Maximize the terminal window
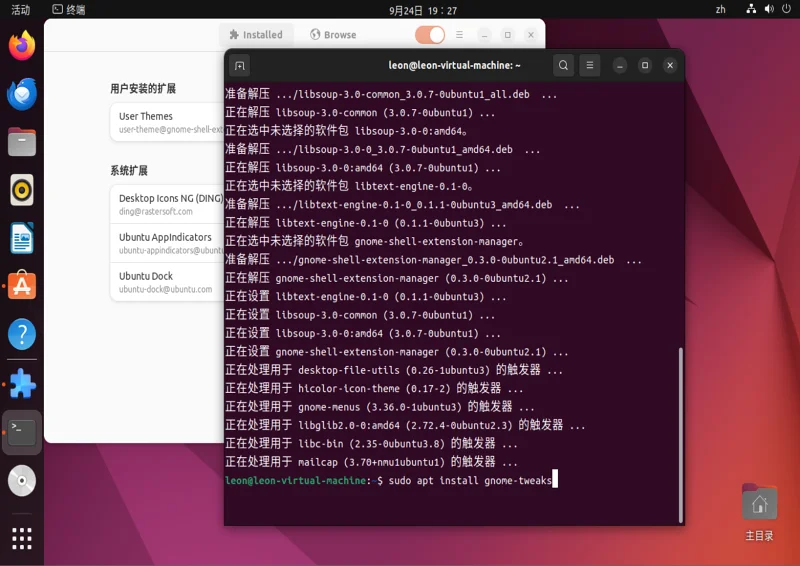Screen dimensions: 800x566 coord(645,65)
